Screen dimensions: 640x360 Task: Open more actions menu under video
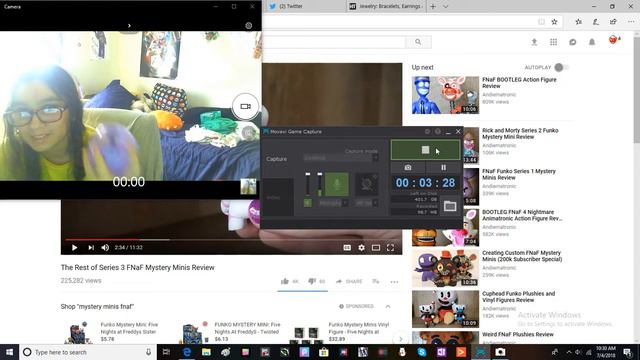pyautogui.click(x=394, y=282)
